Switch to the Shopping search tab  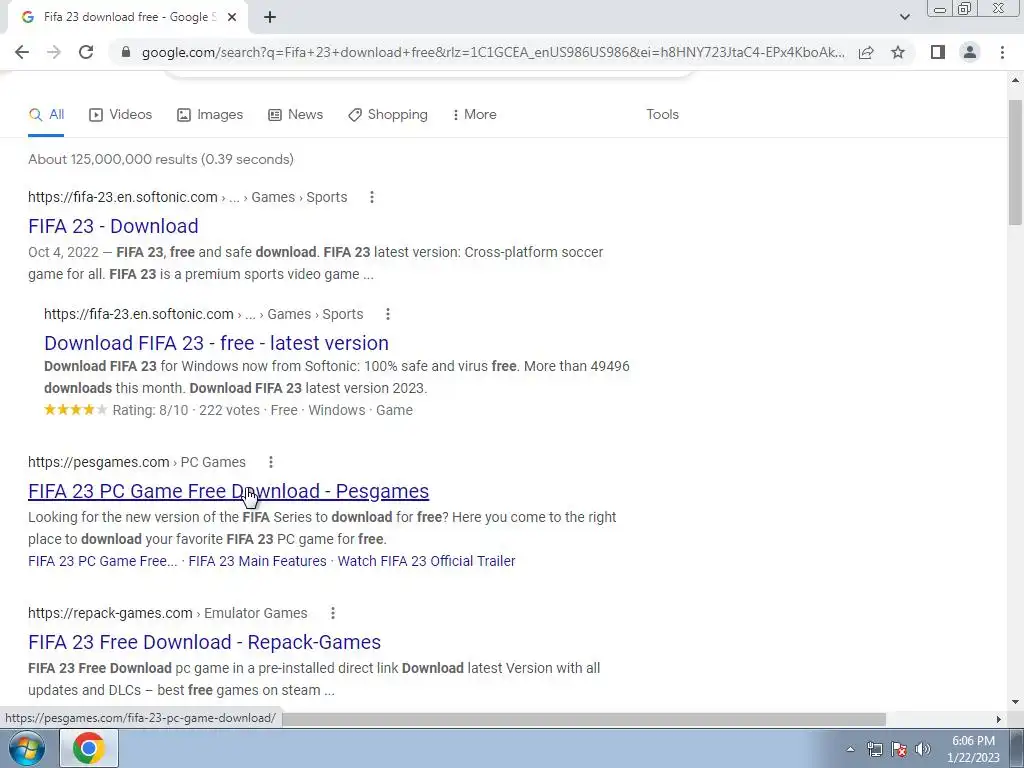point(388,115)
